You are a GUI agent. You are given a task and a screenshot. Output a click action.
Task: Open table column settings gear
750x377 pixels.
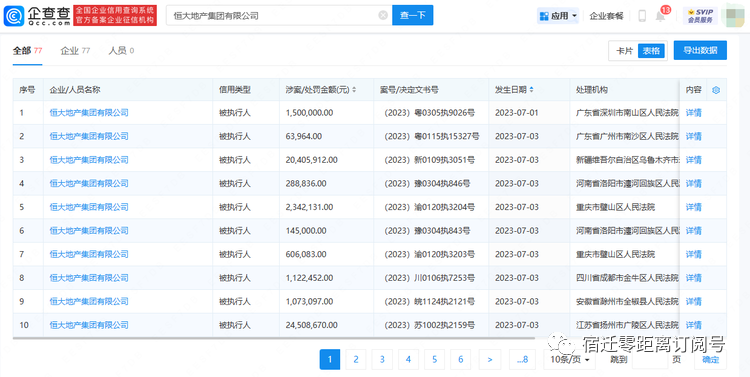coord(716,90)
